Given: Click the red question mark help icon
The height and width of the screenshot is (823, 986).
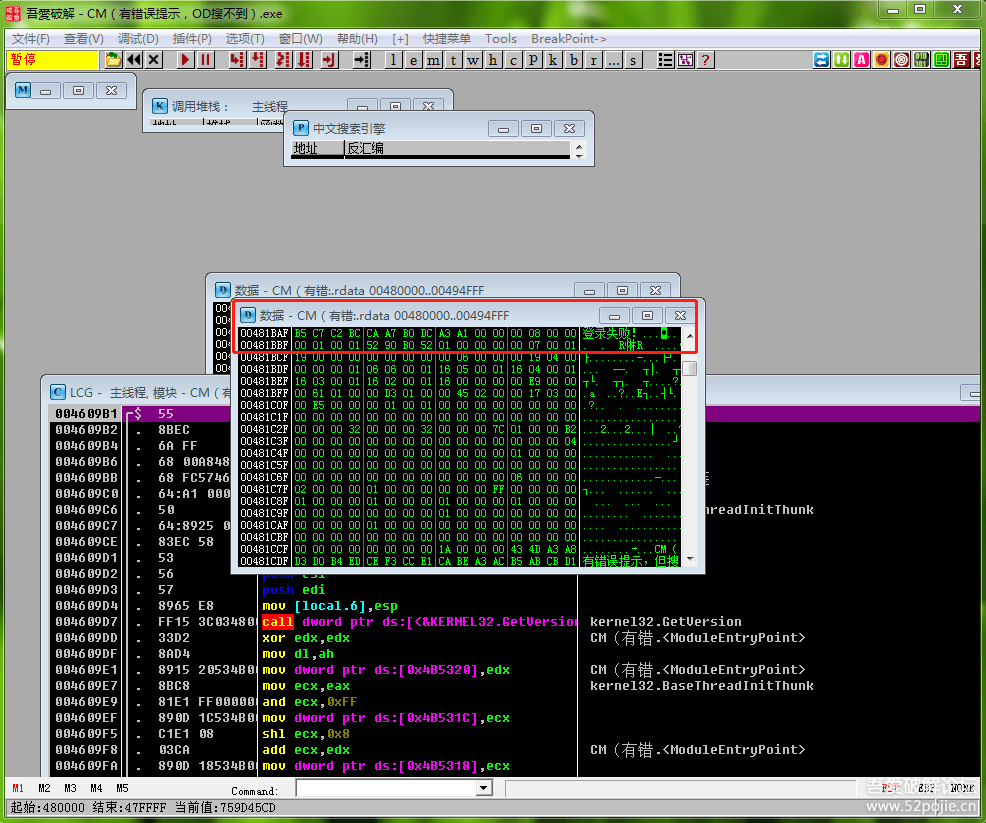Looking at the screenshot, I should pyautogui.click(x=706, y=60).
